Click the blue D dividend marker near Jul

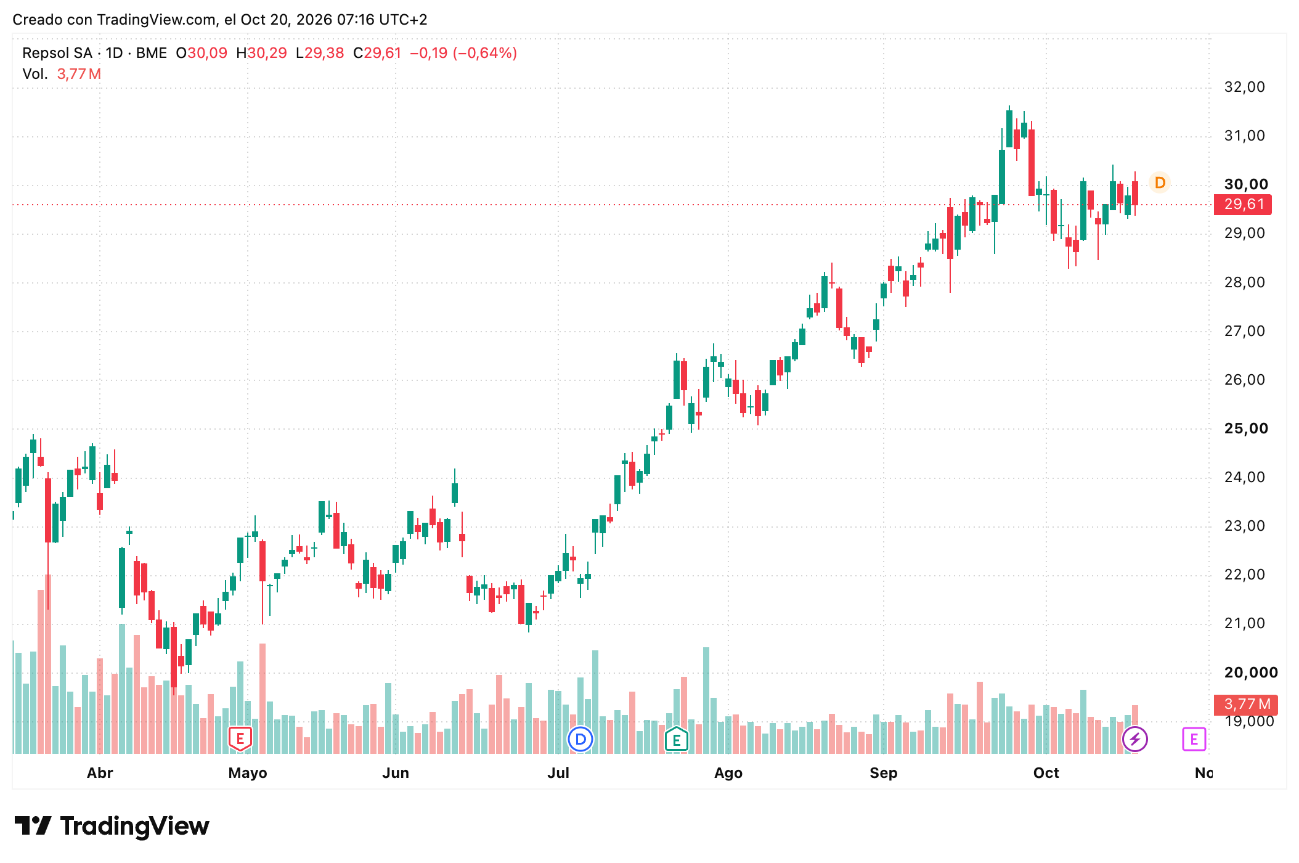tap(580, 739)
